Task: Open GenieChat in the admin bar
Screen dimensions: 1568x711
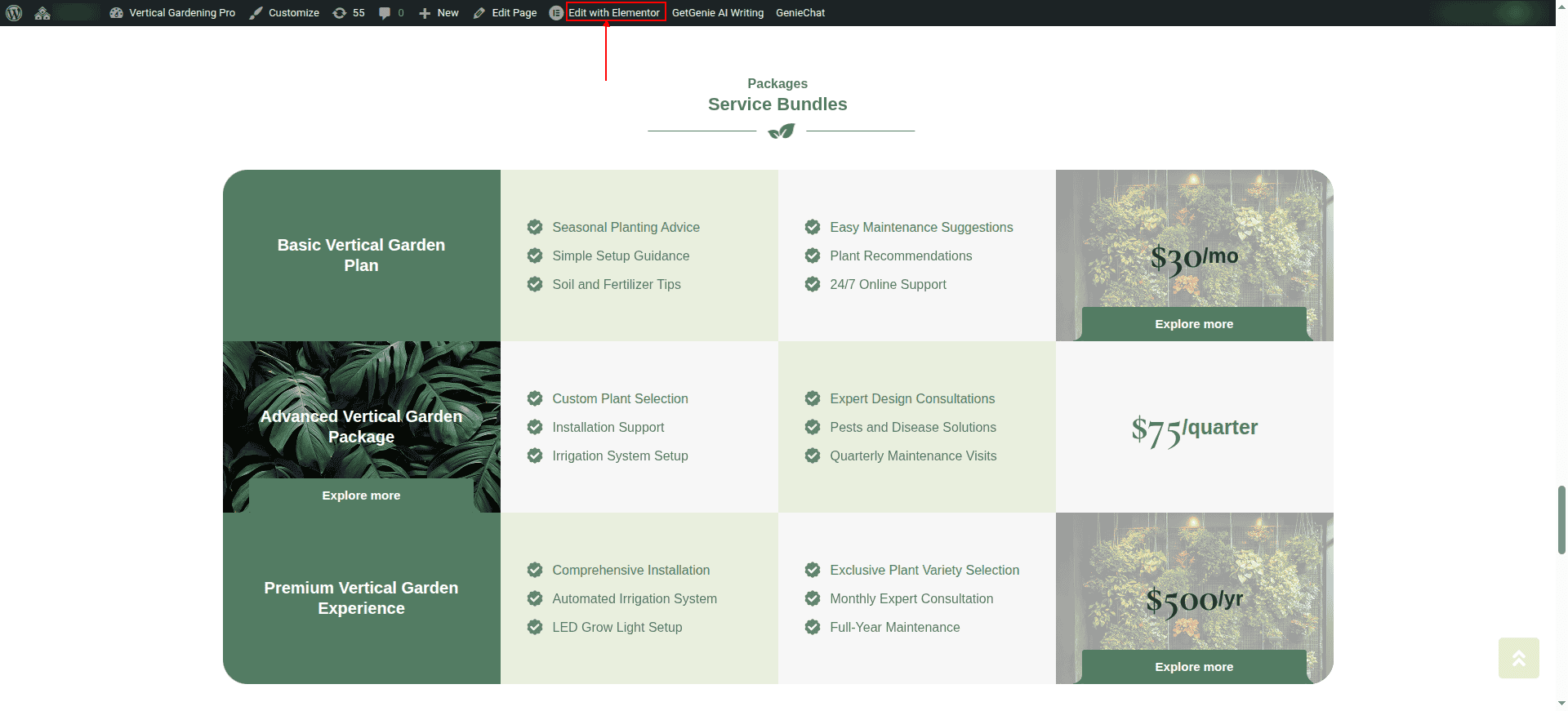Action: [800, 13]
